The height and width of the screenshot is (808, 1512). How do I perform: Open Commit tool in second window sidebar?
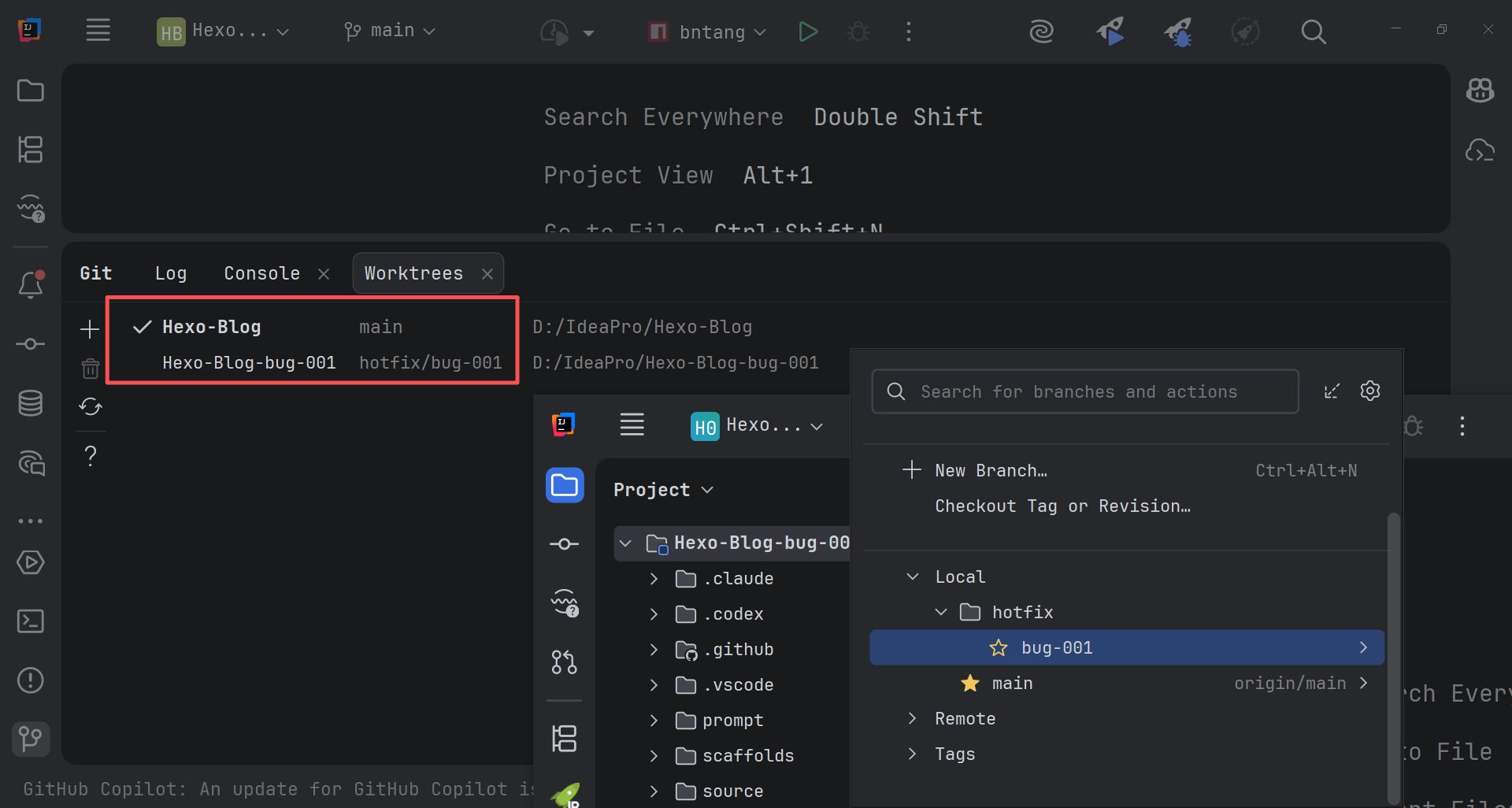click(x=564, y=544)
